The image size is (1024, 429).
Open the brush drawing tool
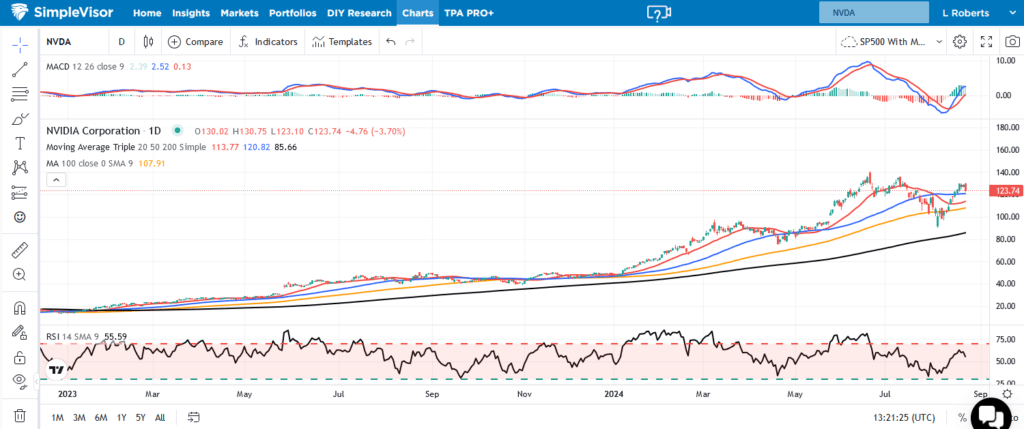19,119
